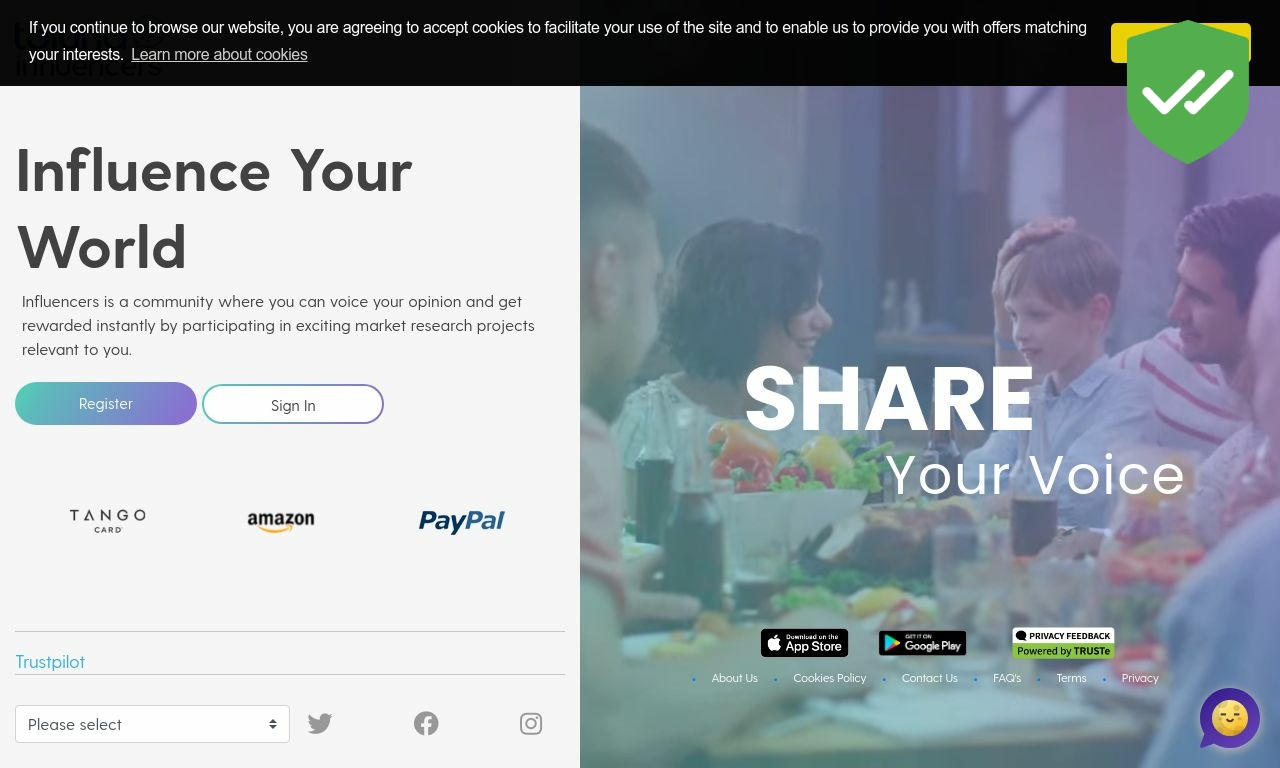Open the Twitter profile icon
1280x768 pixels.
(320, 723)
